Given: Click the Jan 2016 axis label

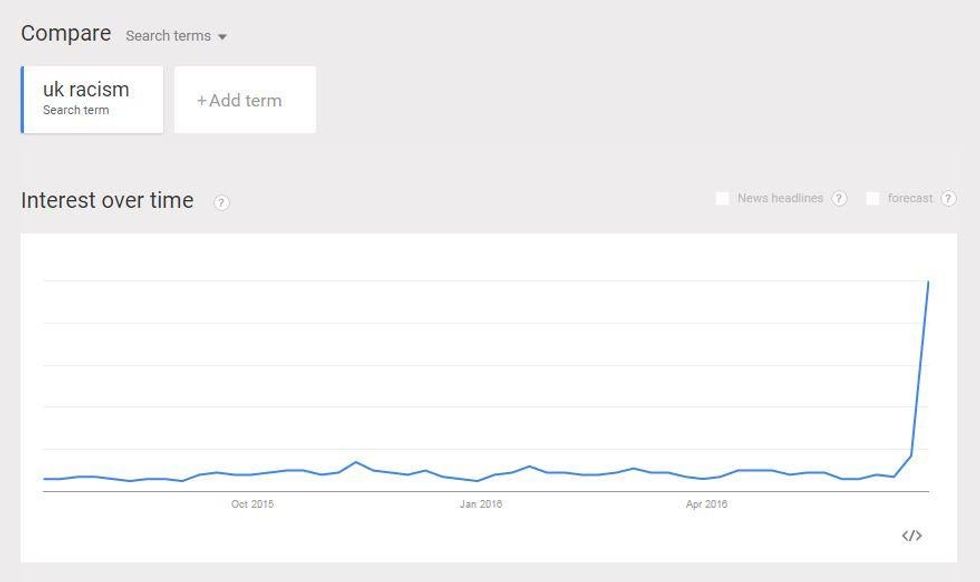Looking at the screenshot, I should tap(480, 504).
